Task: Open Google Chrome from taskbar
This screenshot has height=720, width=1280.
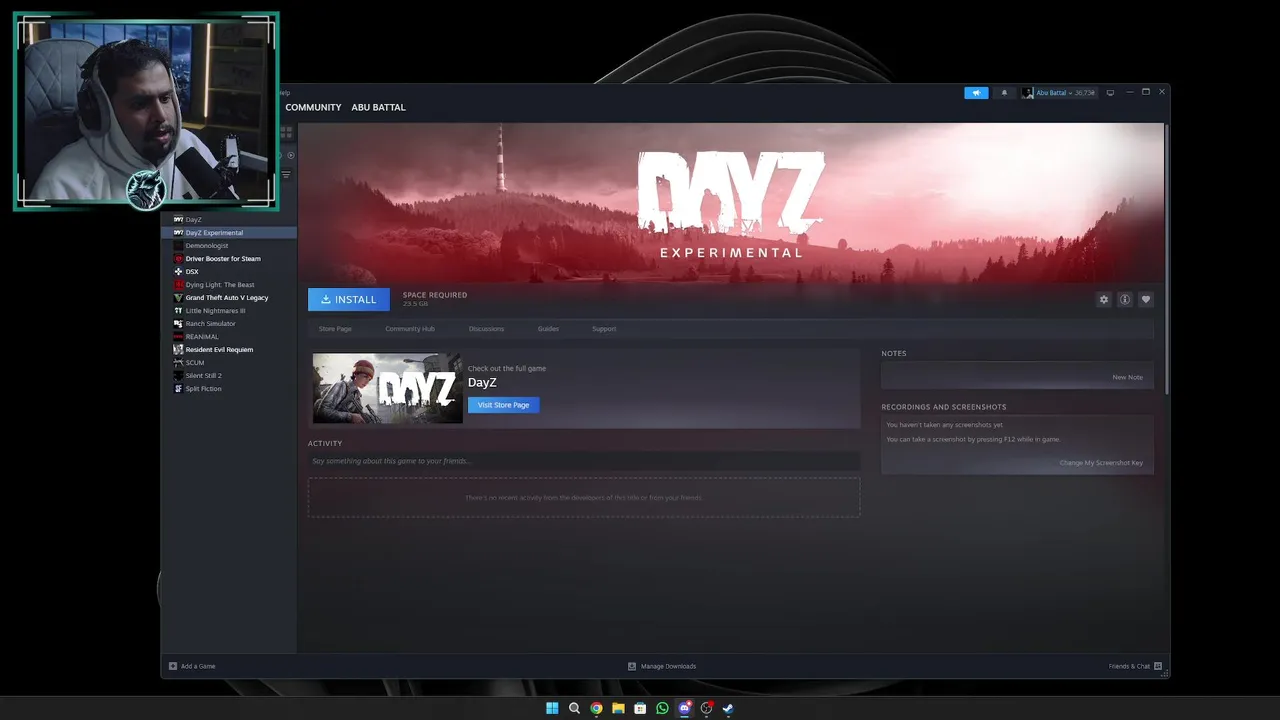Action: (x=596, y=708)
